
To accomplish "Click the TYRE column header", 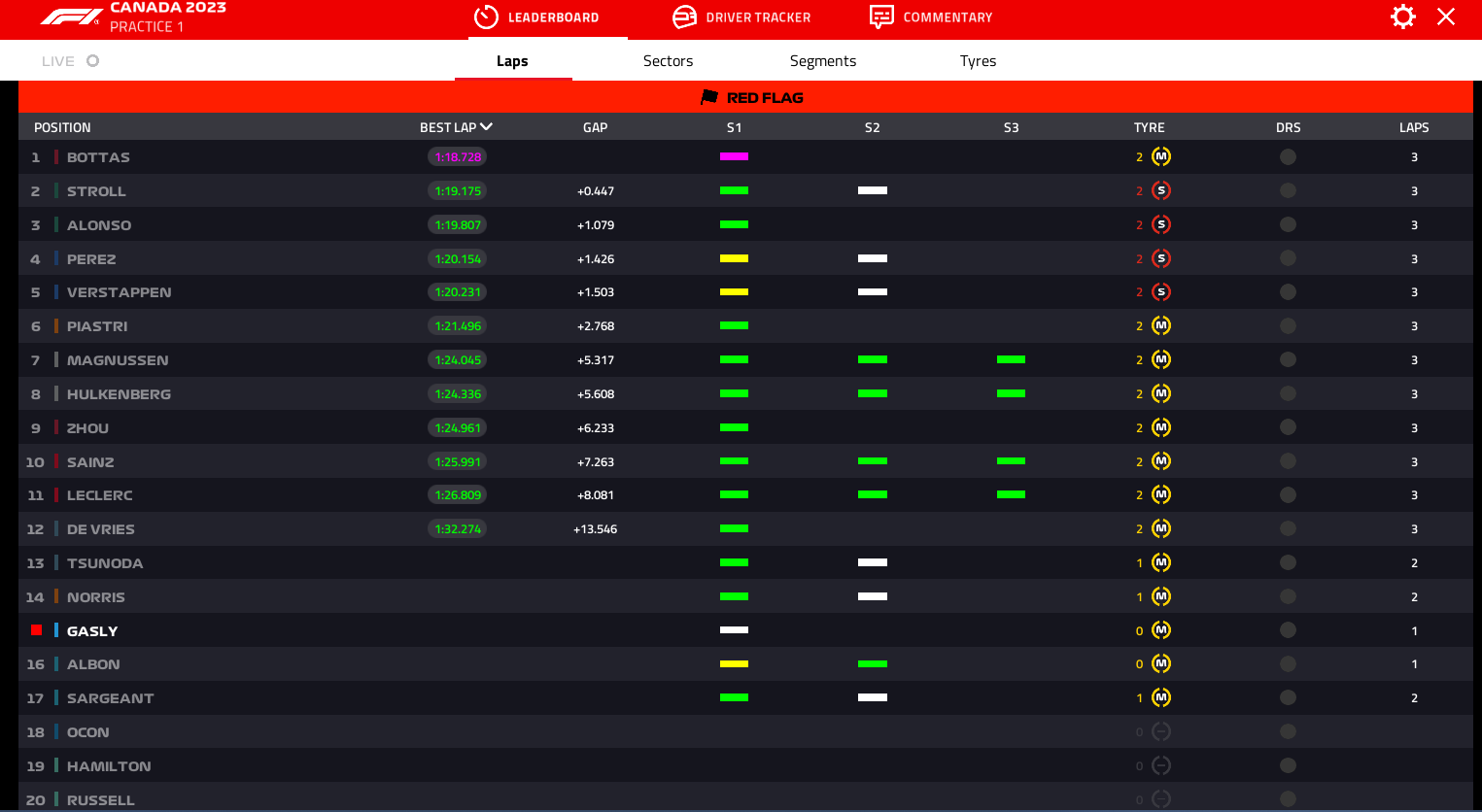I will [1149, 127].
